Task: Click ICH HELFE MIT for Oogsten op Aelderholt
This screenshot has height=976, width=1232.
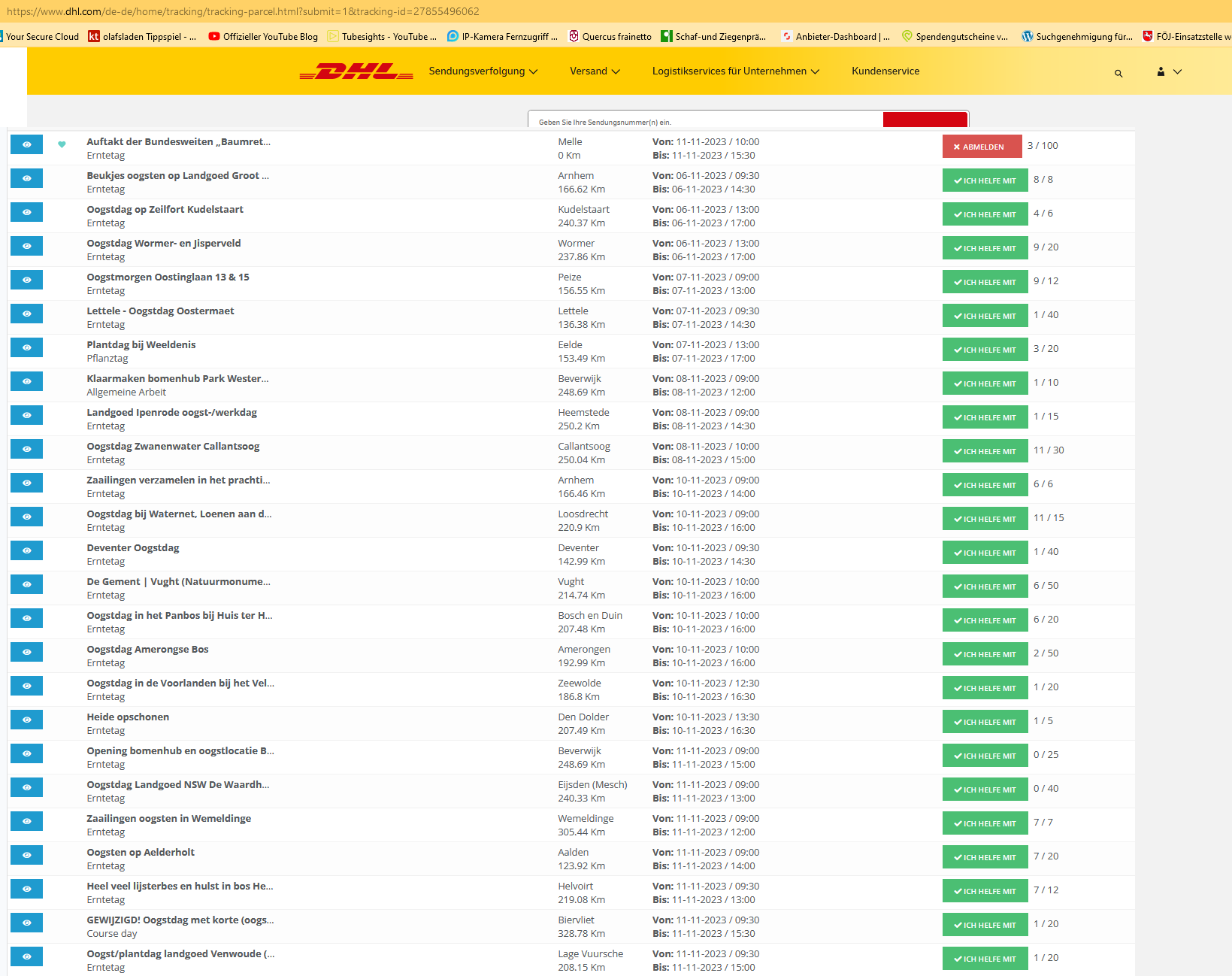Action: [985, 857]
